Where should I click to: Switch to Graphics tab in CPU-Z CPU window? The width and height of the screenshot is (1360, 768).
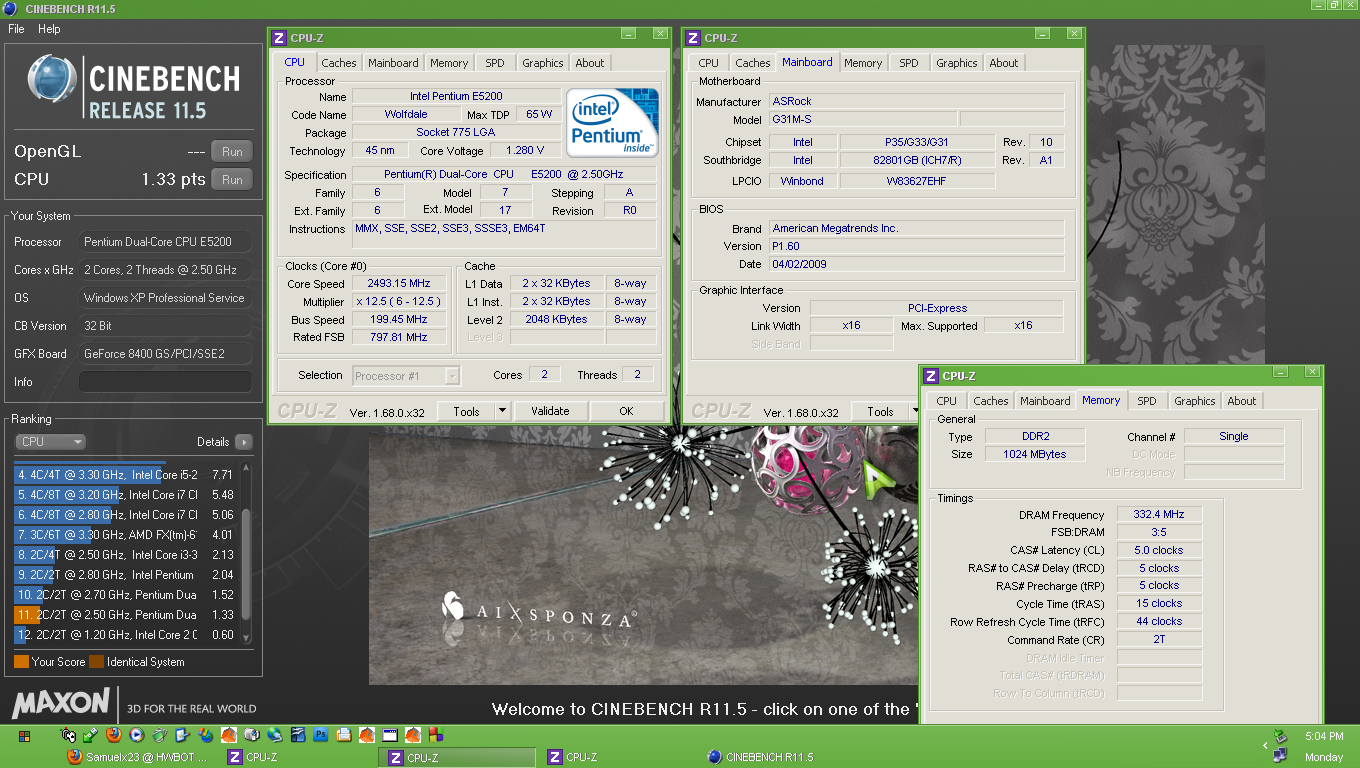pos(543,63)
